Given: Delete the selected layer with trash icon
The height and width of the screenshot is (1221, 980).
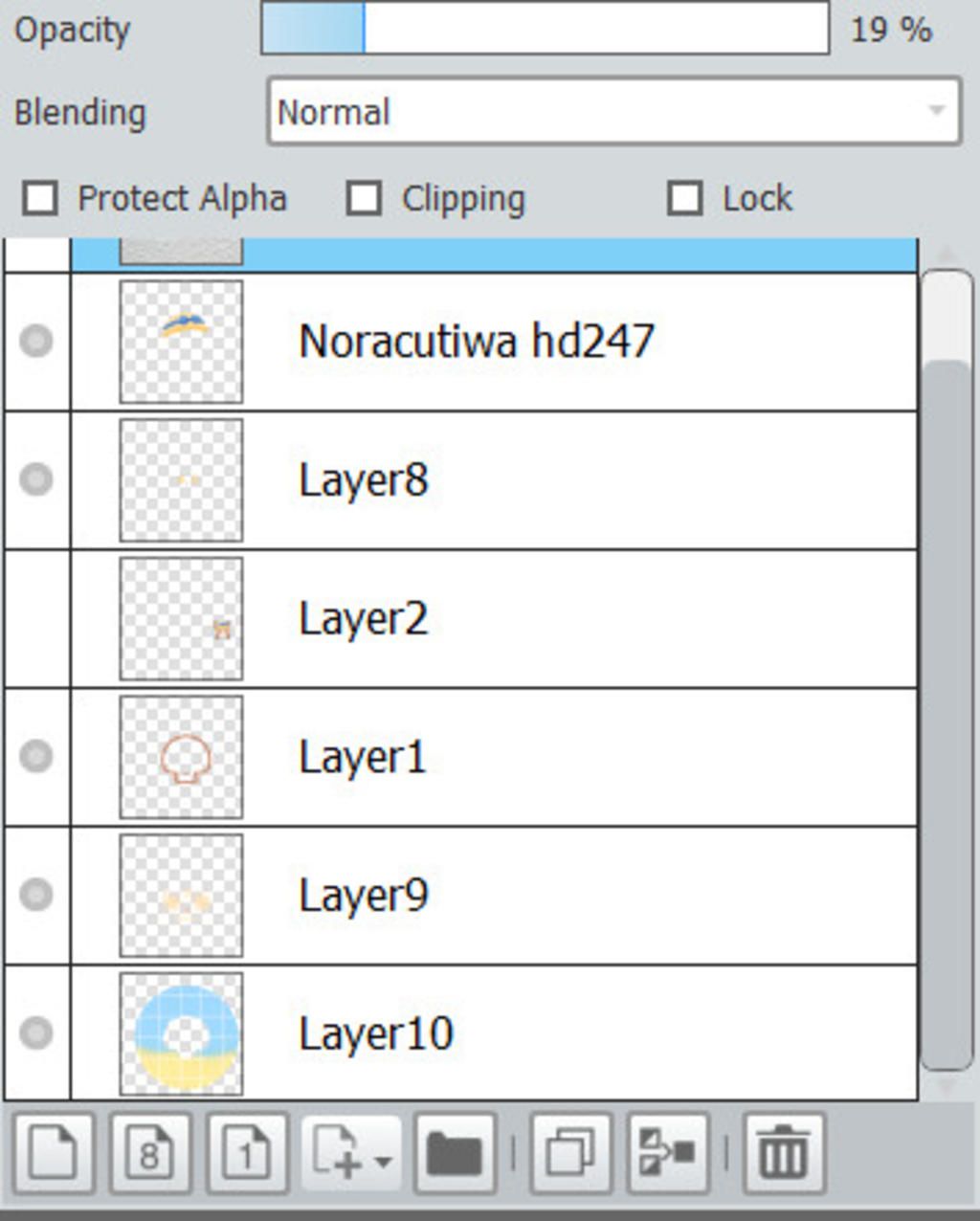Looking at the screenshot, I should (782, 1152).
